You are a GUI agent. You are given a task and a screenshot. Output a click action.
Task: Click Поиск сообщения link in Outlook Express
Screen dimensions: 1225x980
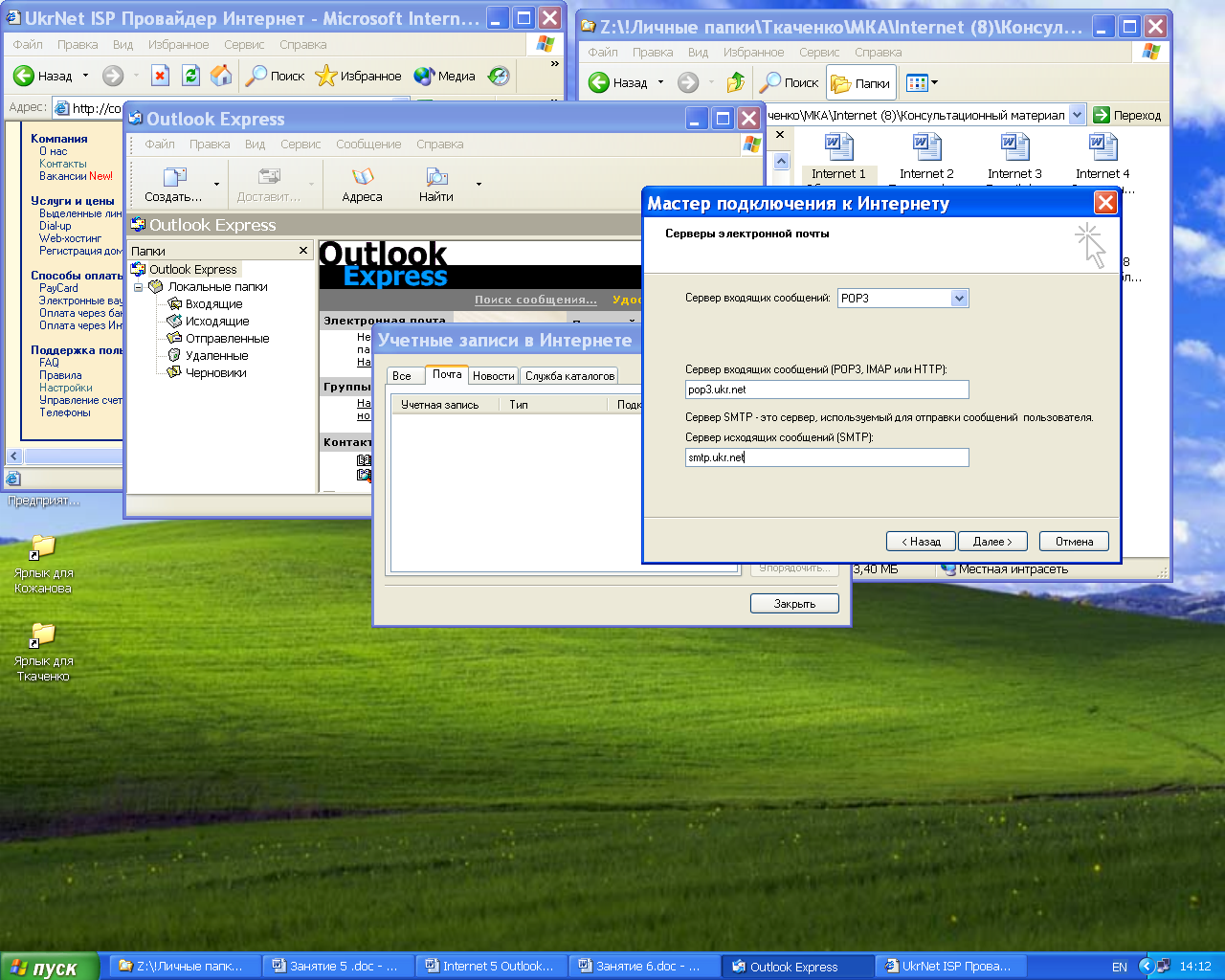(536, 300)
